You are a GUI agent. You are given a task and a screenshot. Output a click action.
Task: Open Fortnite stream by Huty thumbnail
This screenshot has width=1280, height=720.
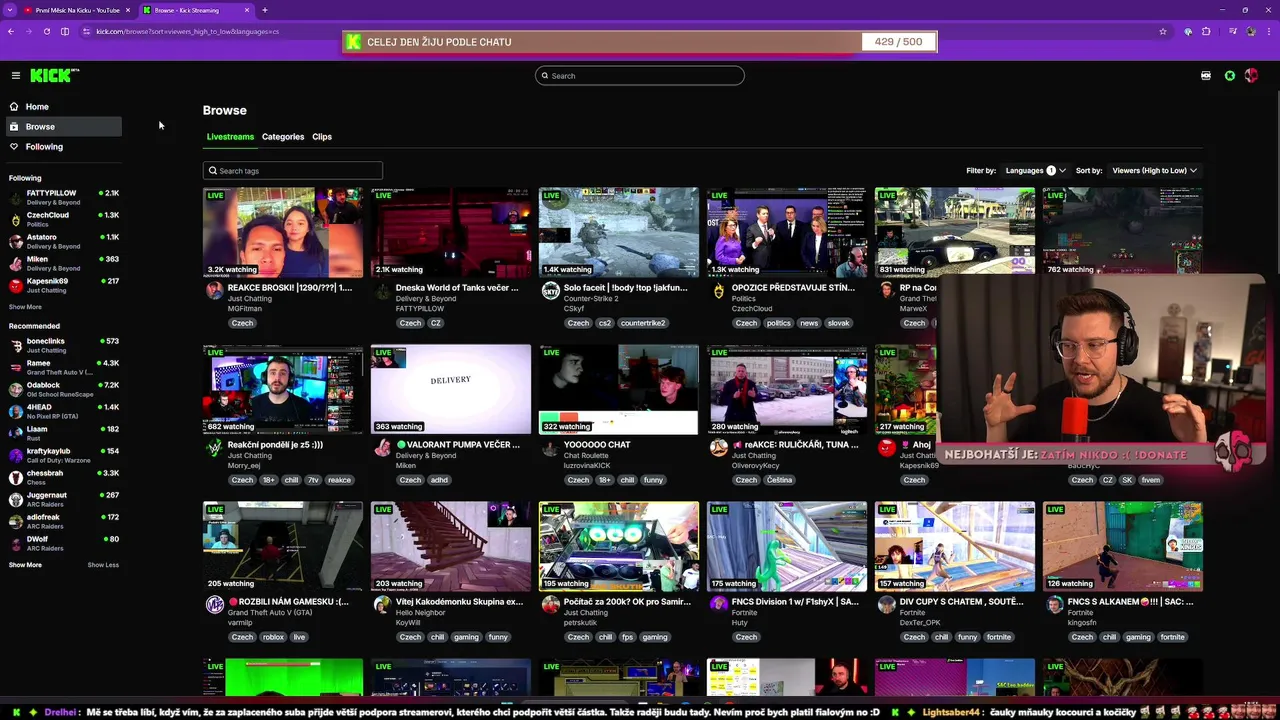[787, 546]
